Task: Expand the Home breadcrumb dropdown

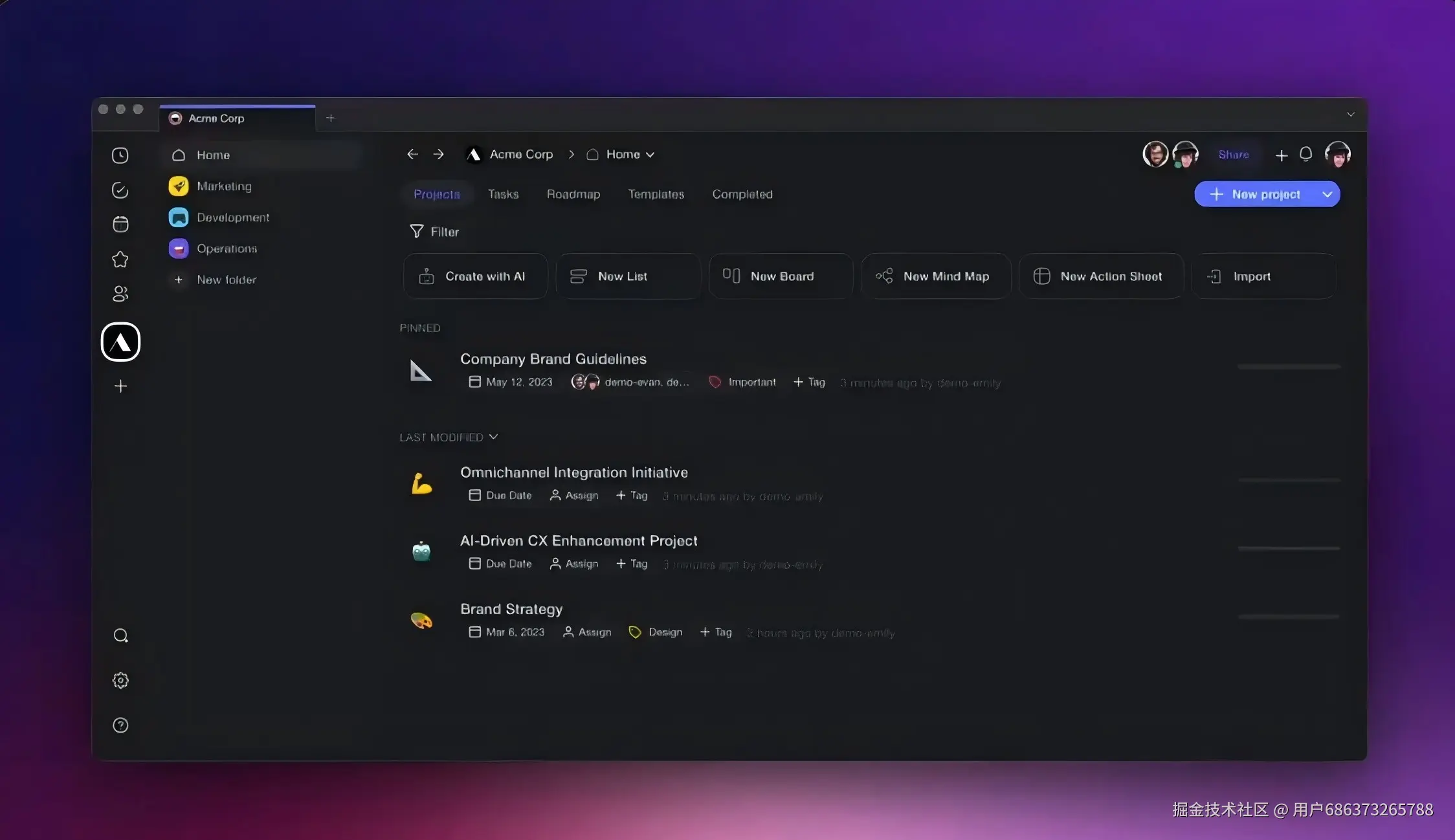Action: [x=650, y=155]
